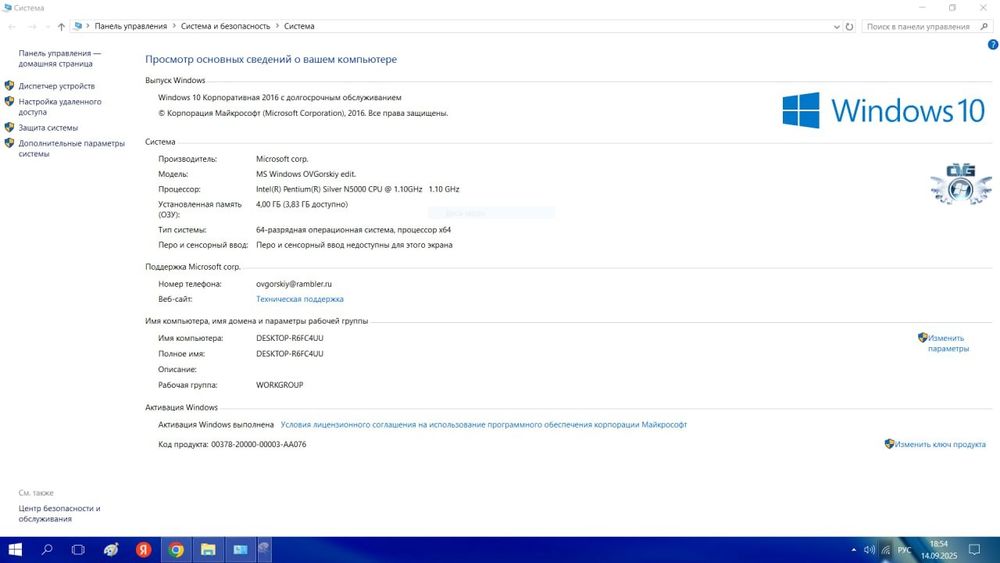Image resolution: width=1000 pixels, height=563 pixels.
Task: Click the 64-разрядная операционная система text
Action: click(x=353, y=230)
